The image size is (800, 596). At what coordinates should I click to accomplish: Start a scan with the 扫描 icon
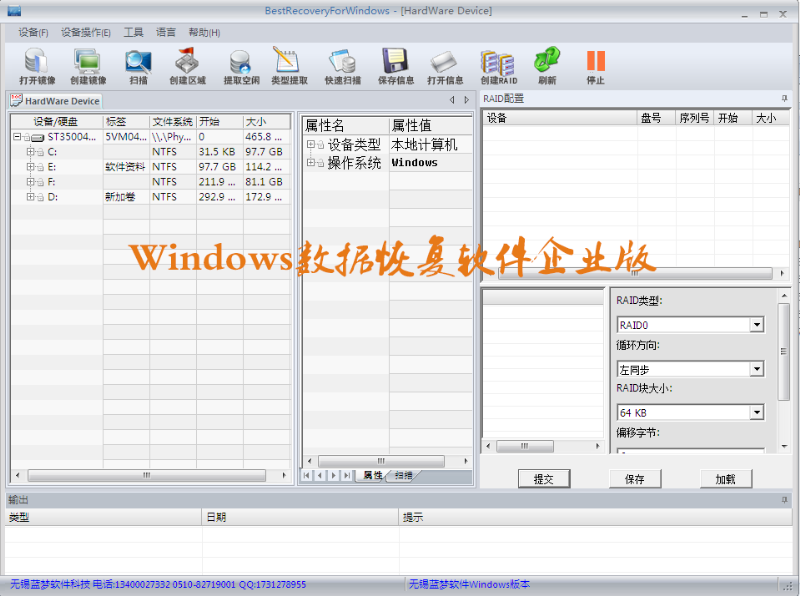coord(138,65)
